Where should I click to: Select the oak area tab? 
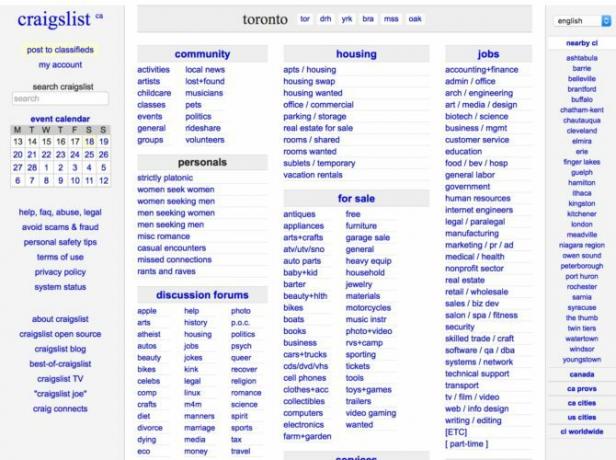[x=415, y=19]
